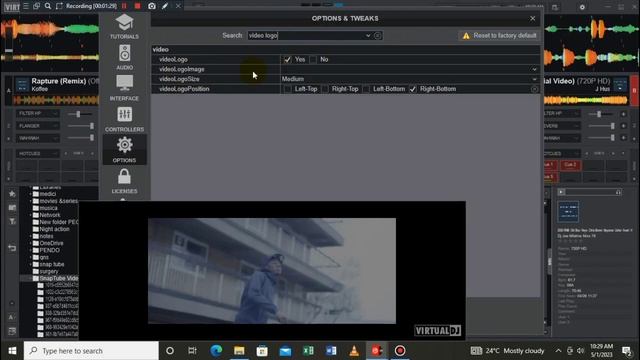Screen dimensions: 640x360
Task: Stop the recording with the red square
Action: coord(138,6)
